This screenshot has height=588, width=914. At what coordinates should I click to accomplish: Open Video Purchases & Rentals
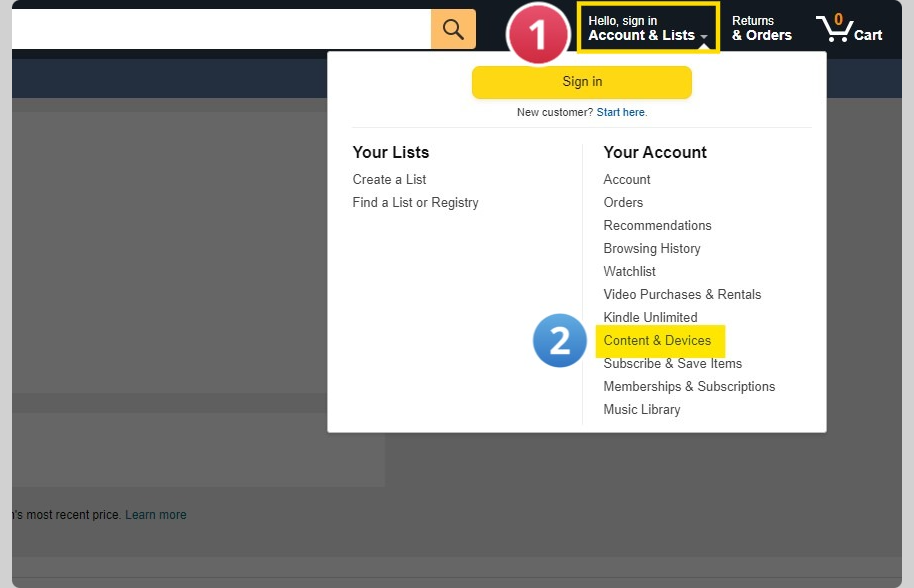(682, 294)
